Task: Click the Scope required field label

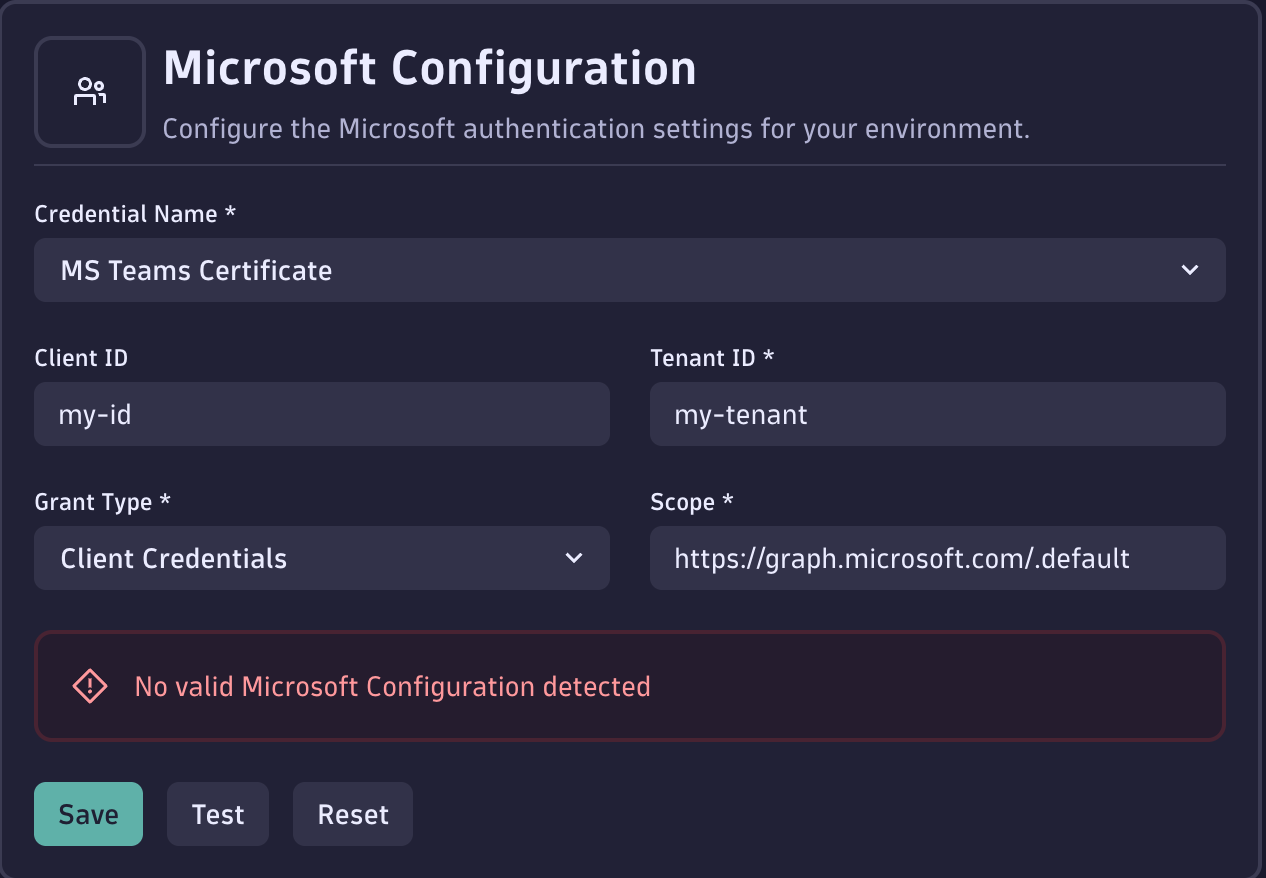Action: coord(691,501)
